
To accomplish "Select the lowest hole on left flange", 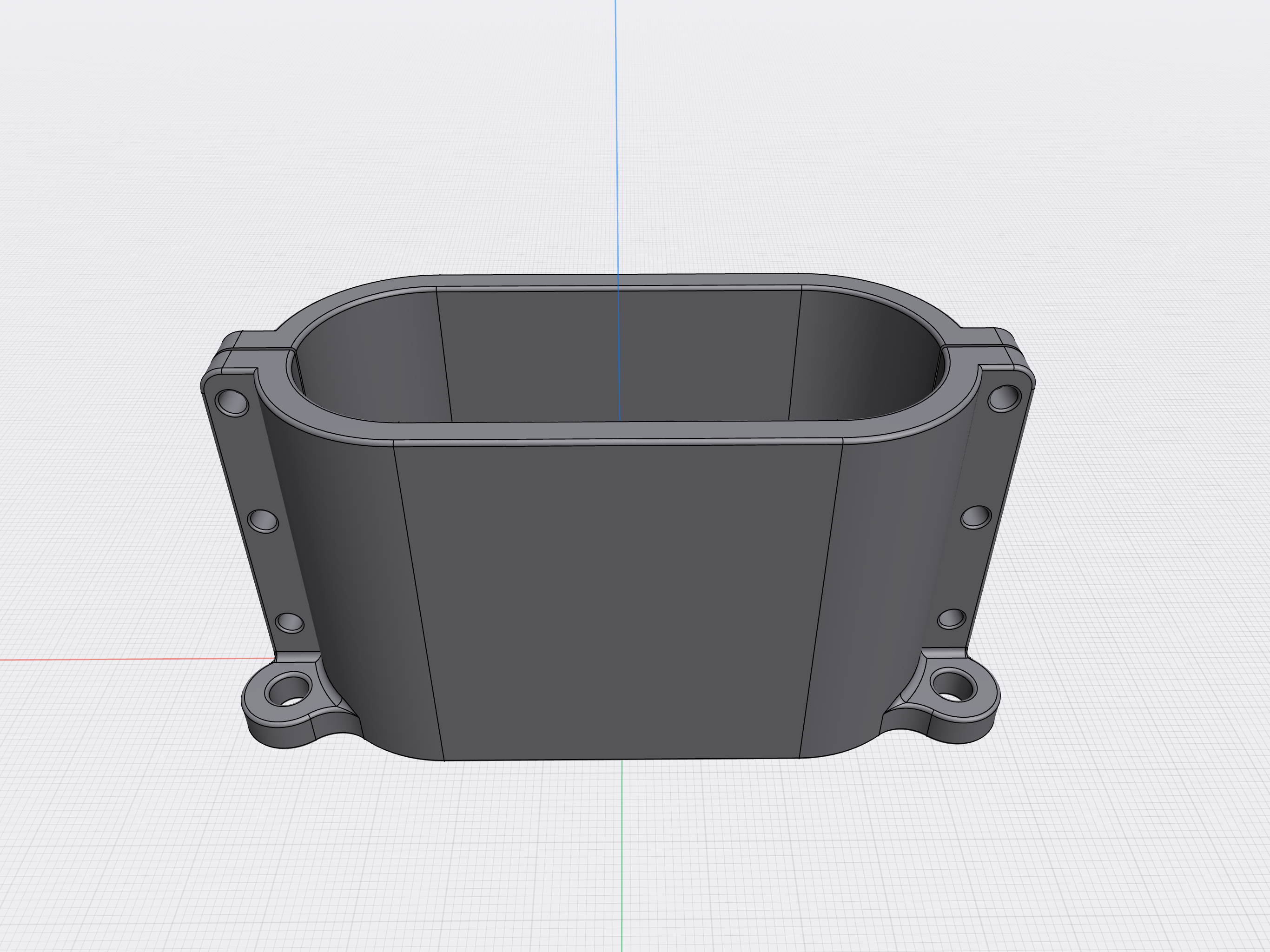I will [290, 622].
